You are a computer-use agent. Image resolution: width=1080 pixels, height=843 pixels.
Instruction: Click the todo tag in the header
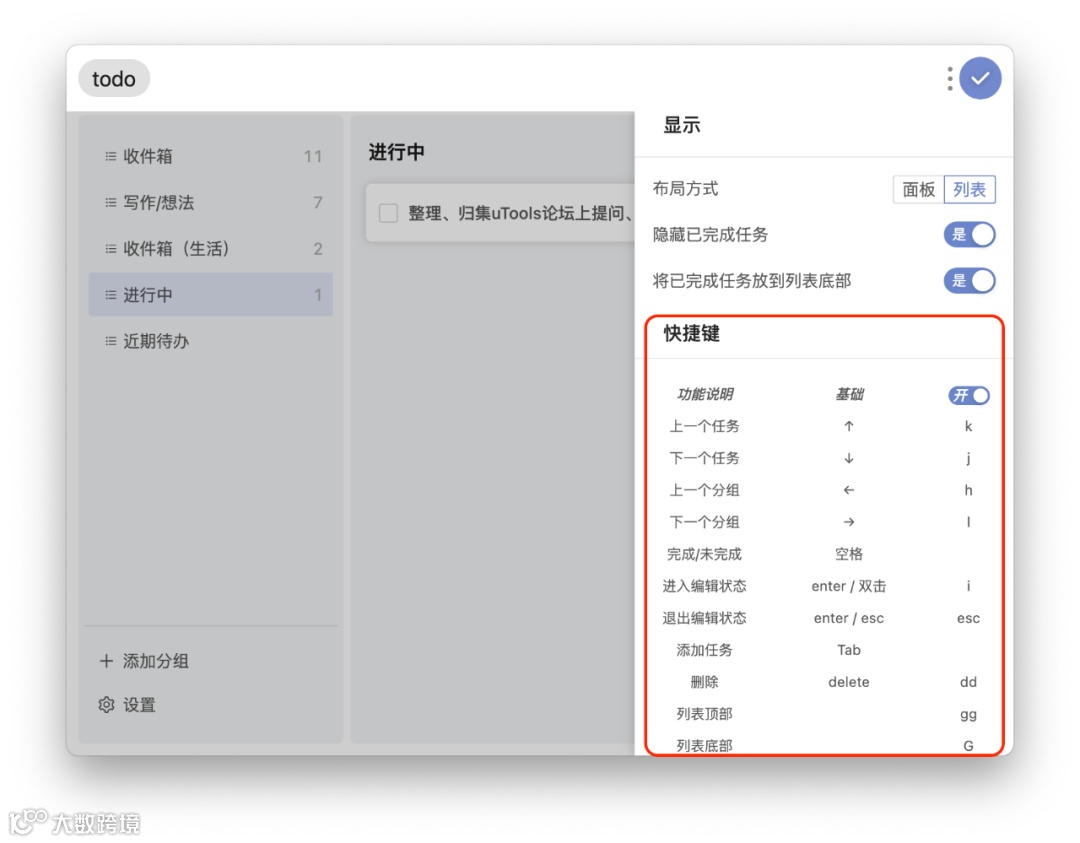point(114,79)
